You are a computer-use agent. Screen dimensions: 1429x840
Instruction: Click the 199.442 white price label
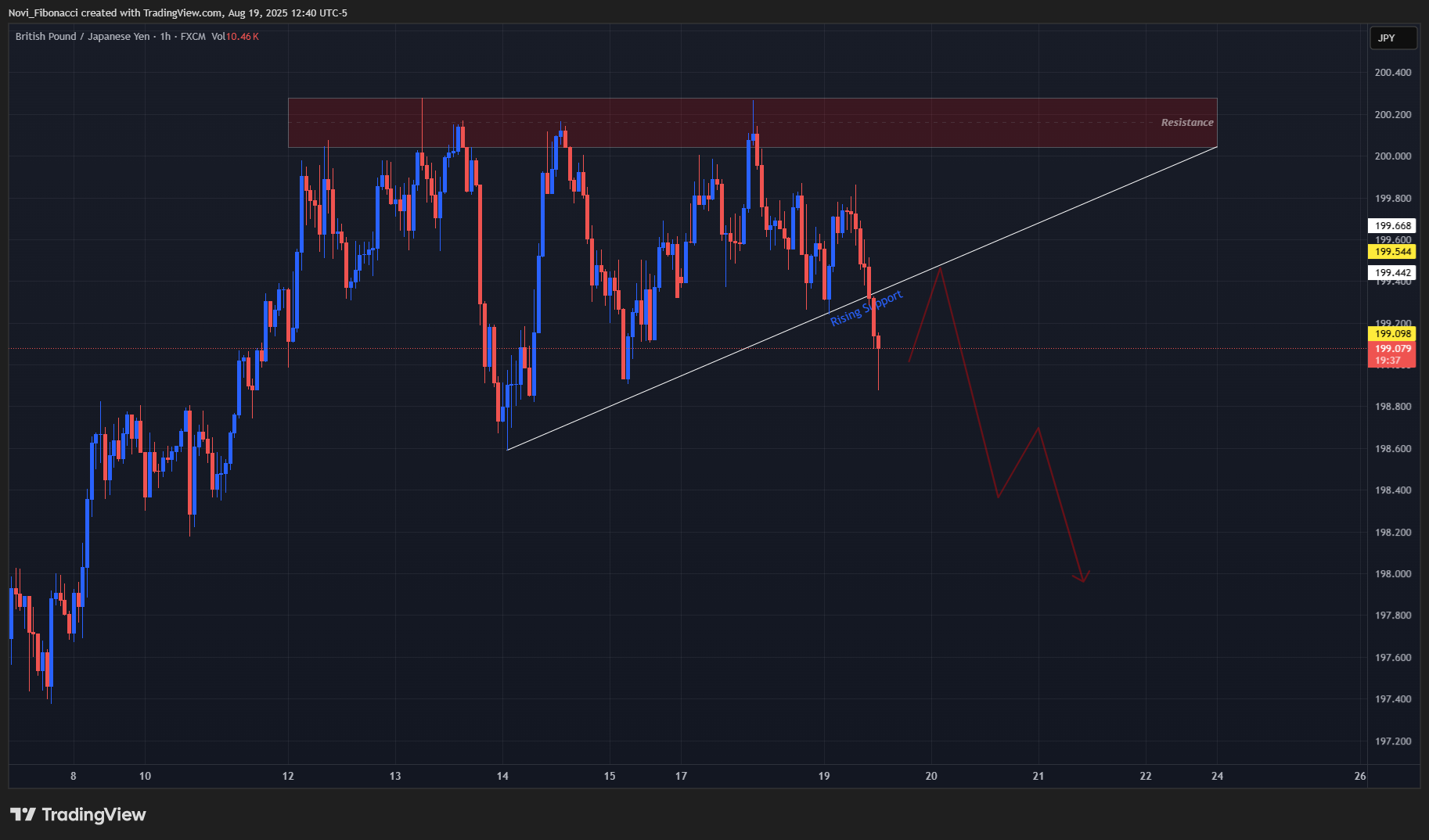(1393, 273)
